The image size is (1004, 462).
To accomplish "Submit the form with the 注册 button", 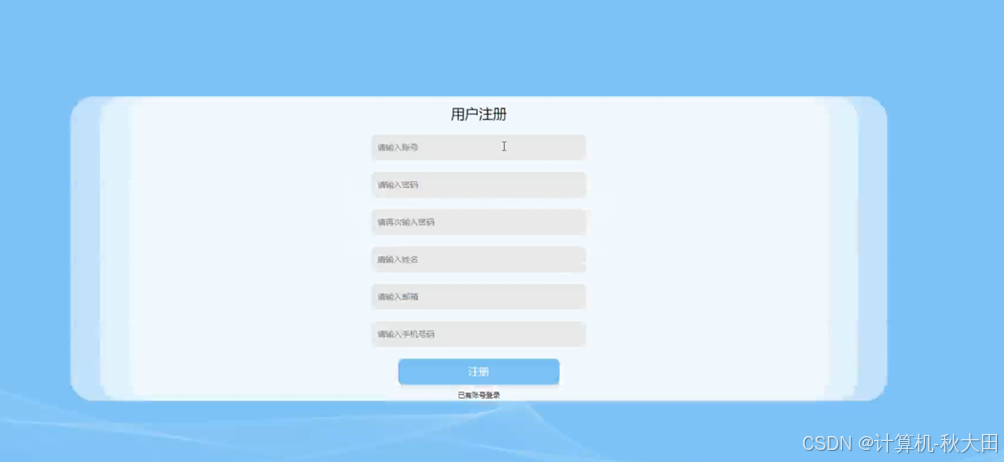I will (x=479, y=372).
